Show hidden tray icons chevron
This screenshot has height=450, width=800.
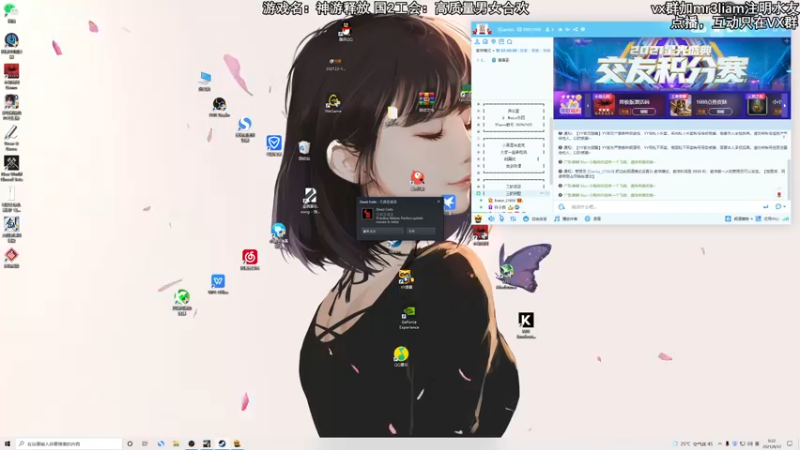click(719, 443)
